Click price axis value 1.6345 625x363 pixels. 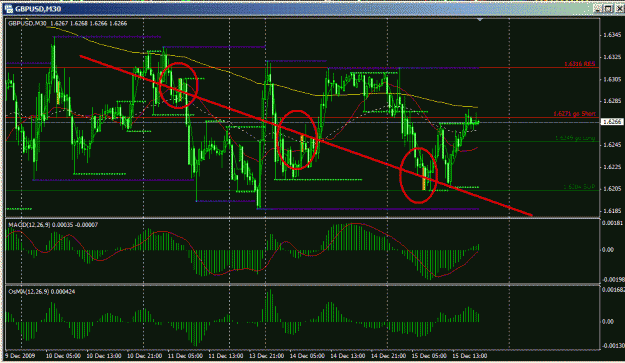pos(612,35)
